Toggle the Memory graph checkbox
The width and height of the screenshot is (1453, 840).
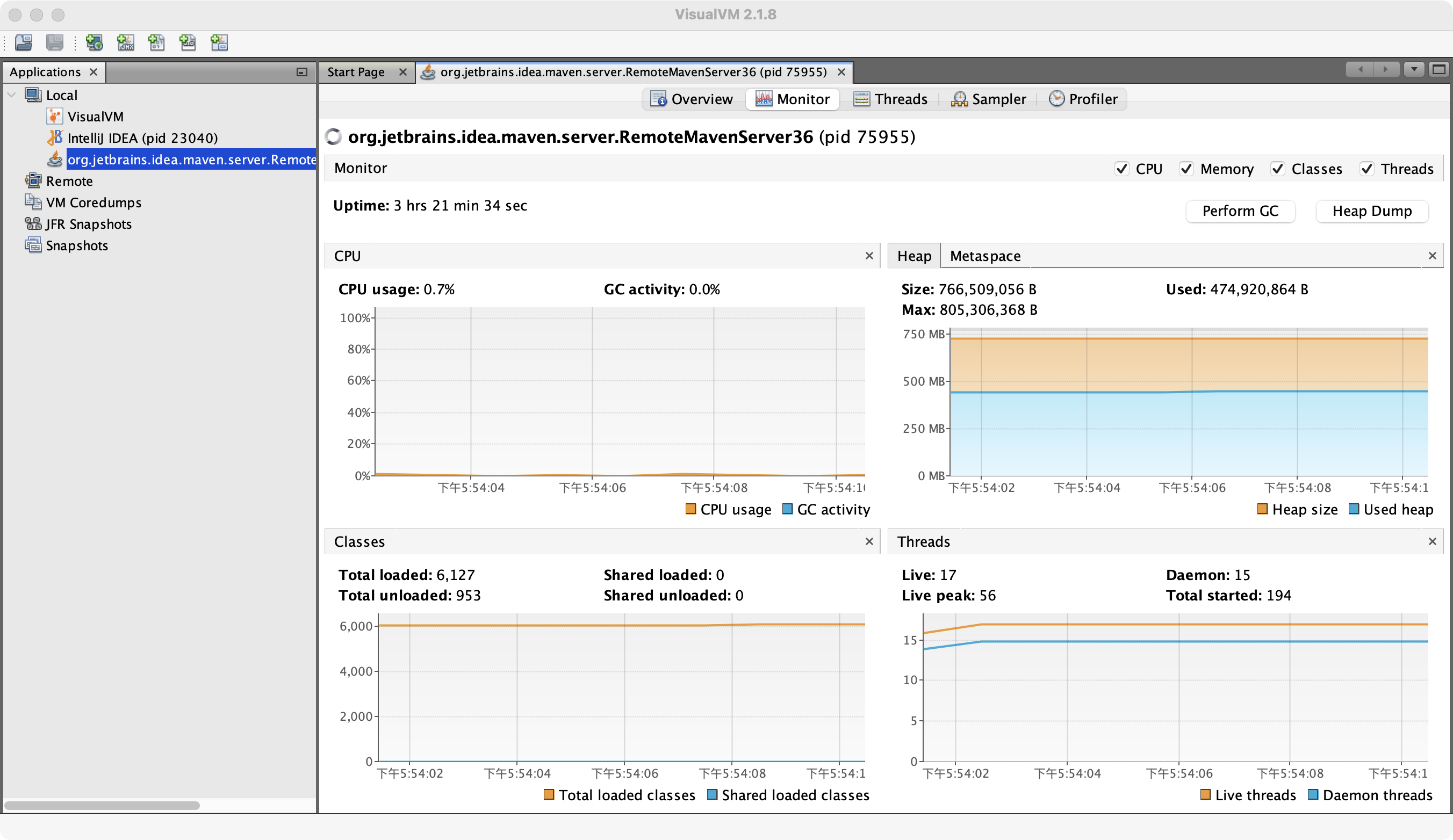click(x=1186, y=169)
